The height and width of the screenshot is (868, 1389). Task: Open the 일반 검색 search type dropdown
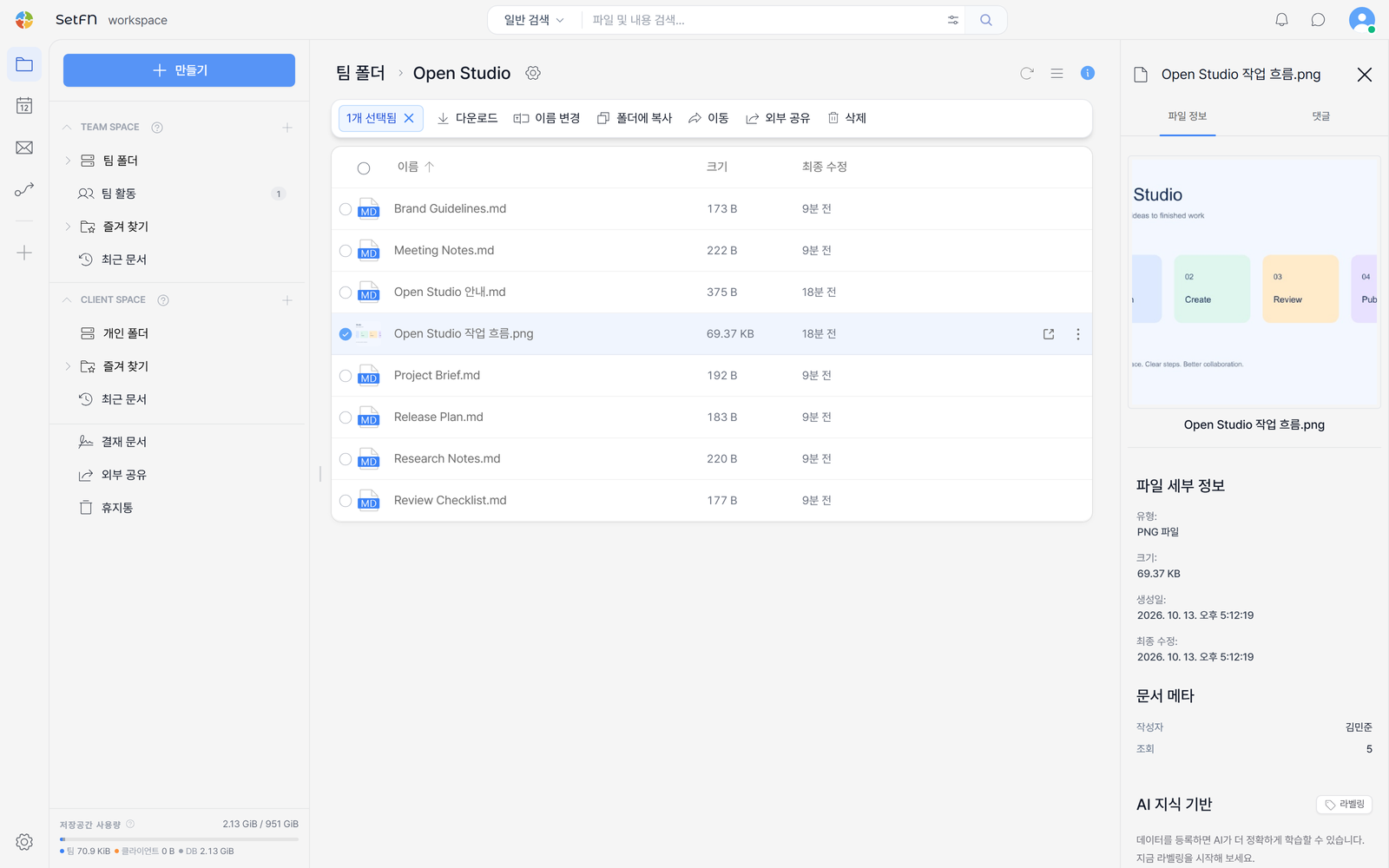pyautogui.click(x=534, y=20)
